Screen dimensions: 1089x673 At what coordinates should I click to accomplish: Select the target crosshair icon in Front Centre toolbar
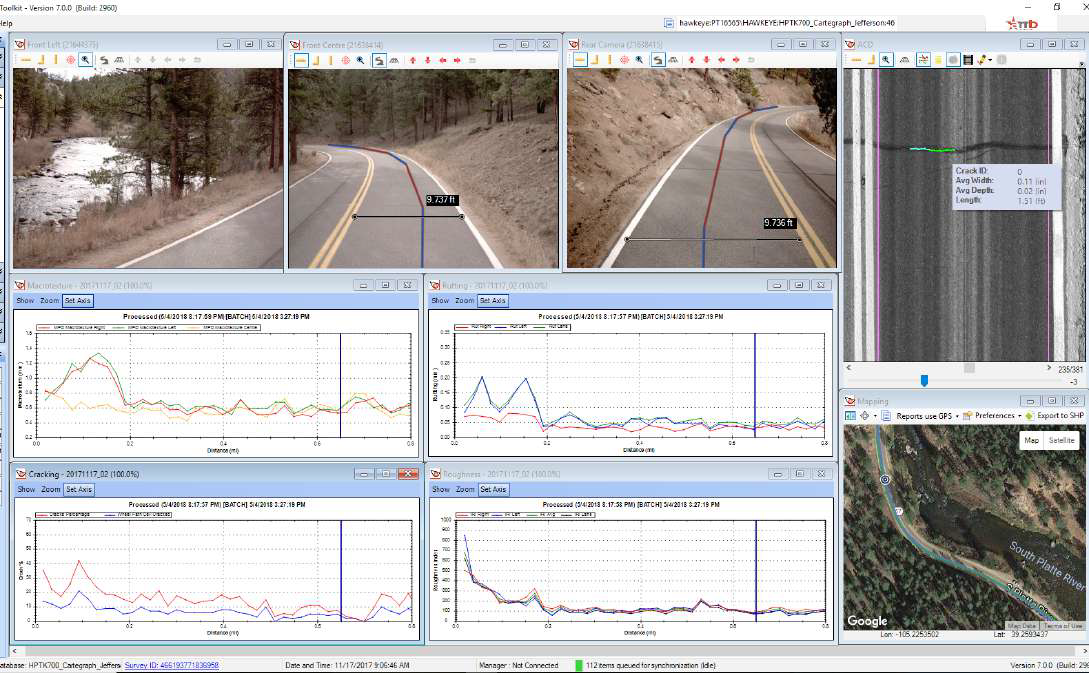point(344,60)
